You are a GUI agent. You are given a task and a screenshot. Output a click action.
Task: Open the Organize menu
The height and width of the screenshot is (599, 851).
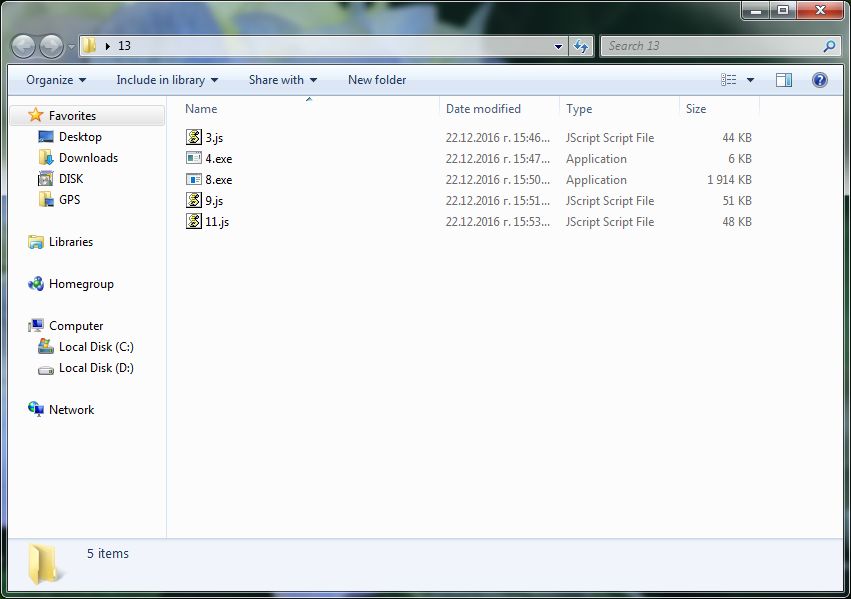pyautogui.click(x=56, y=80)
